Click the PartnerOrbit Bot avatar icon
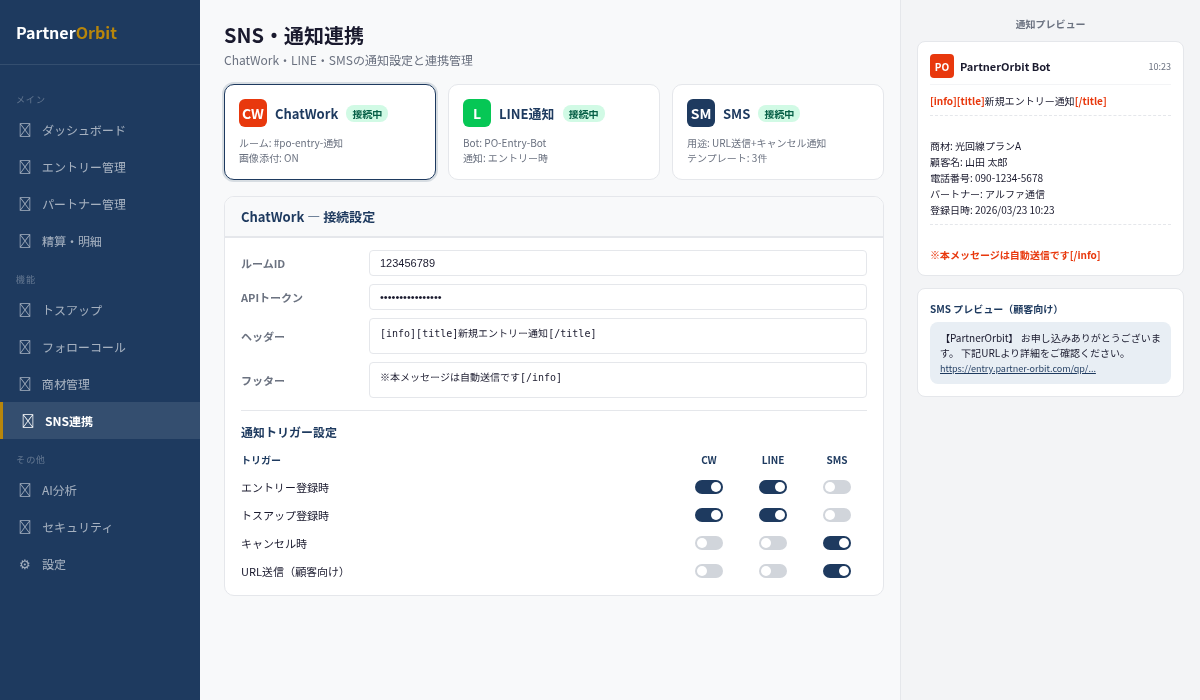This screenshot has width=1200, height=700. tap(942, 66)
